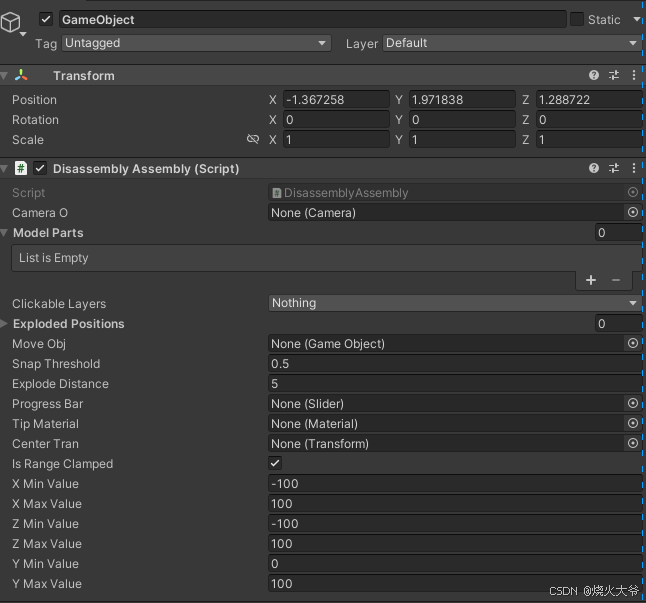Click Scale Y value field
Screen dimensions: 646x603
(x=462, y=140)
